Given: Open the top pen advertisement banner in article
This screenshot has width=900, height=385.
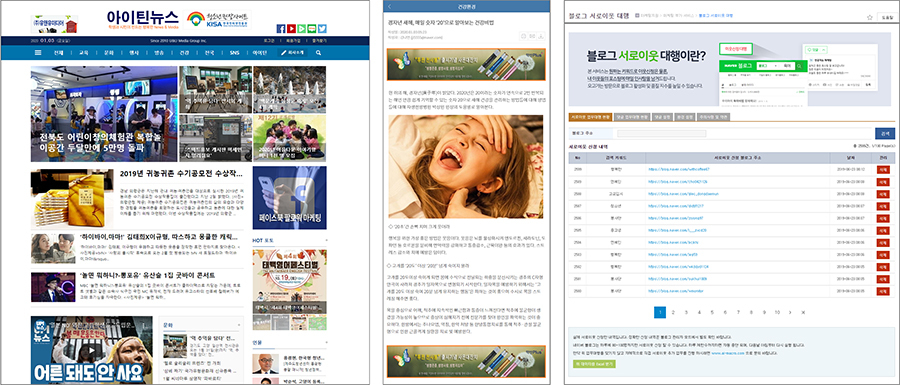Looking at the screenshot, I should pos(466,64).
